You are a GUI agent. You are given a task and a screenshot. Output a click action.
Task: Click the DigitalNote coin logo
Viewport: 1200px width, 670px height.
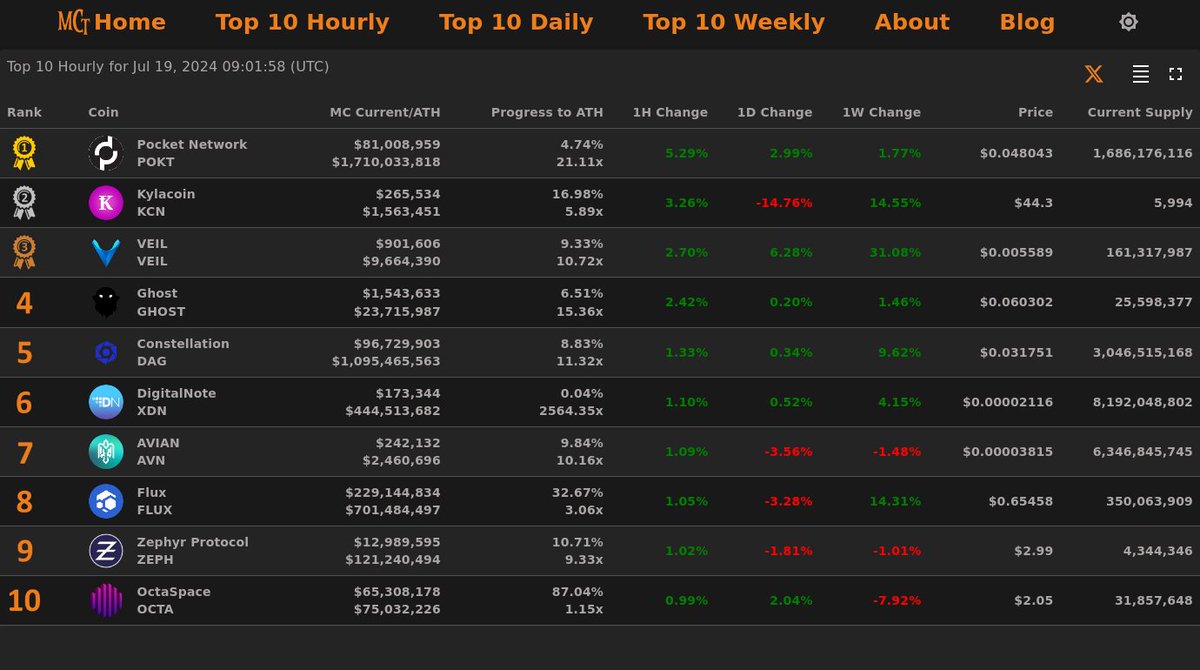pos(106,402)
